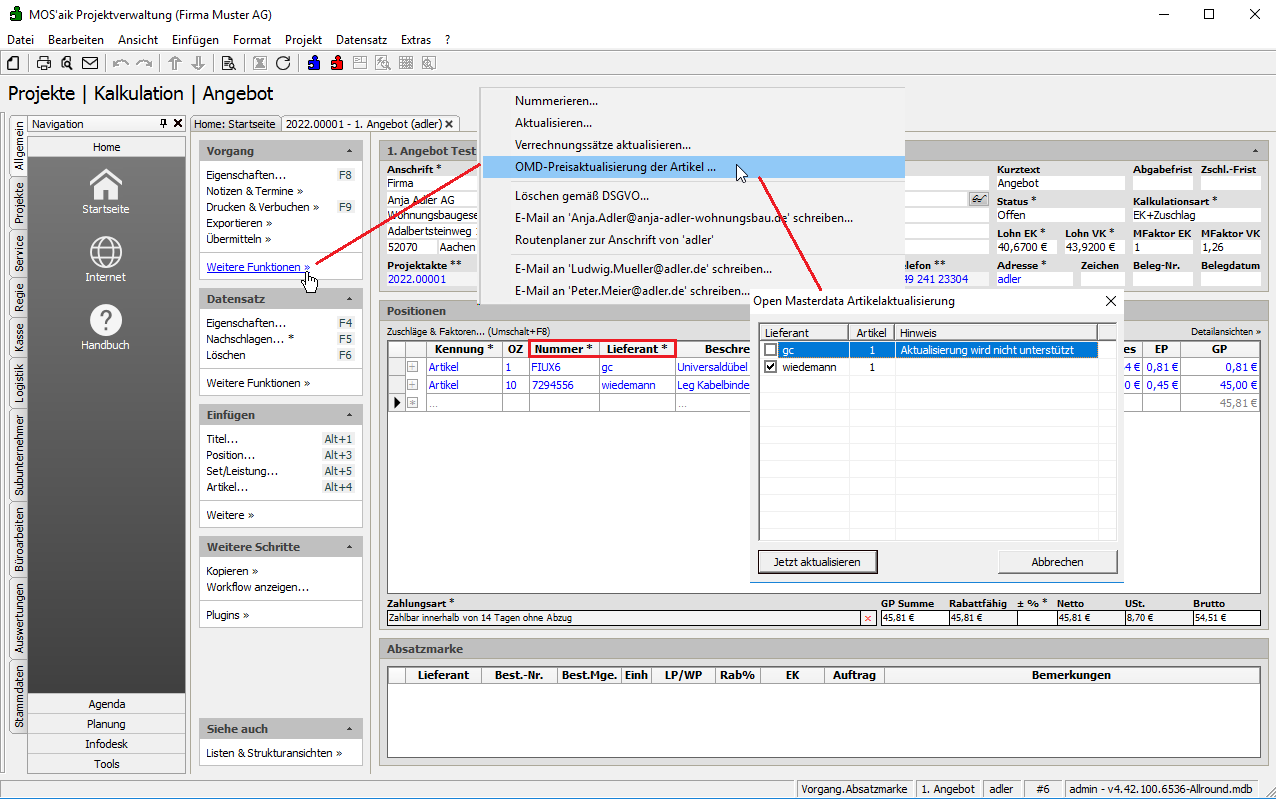Image resolution: width=1276 pixels, height=799 pixels.
Task: Click Artikel... entry in Einfügen panel
Action: click(227, 487)
